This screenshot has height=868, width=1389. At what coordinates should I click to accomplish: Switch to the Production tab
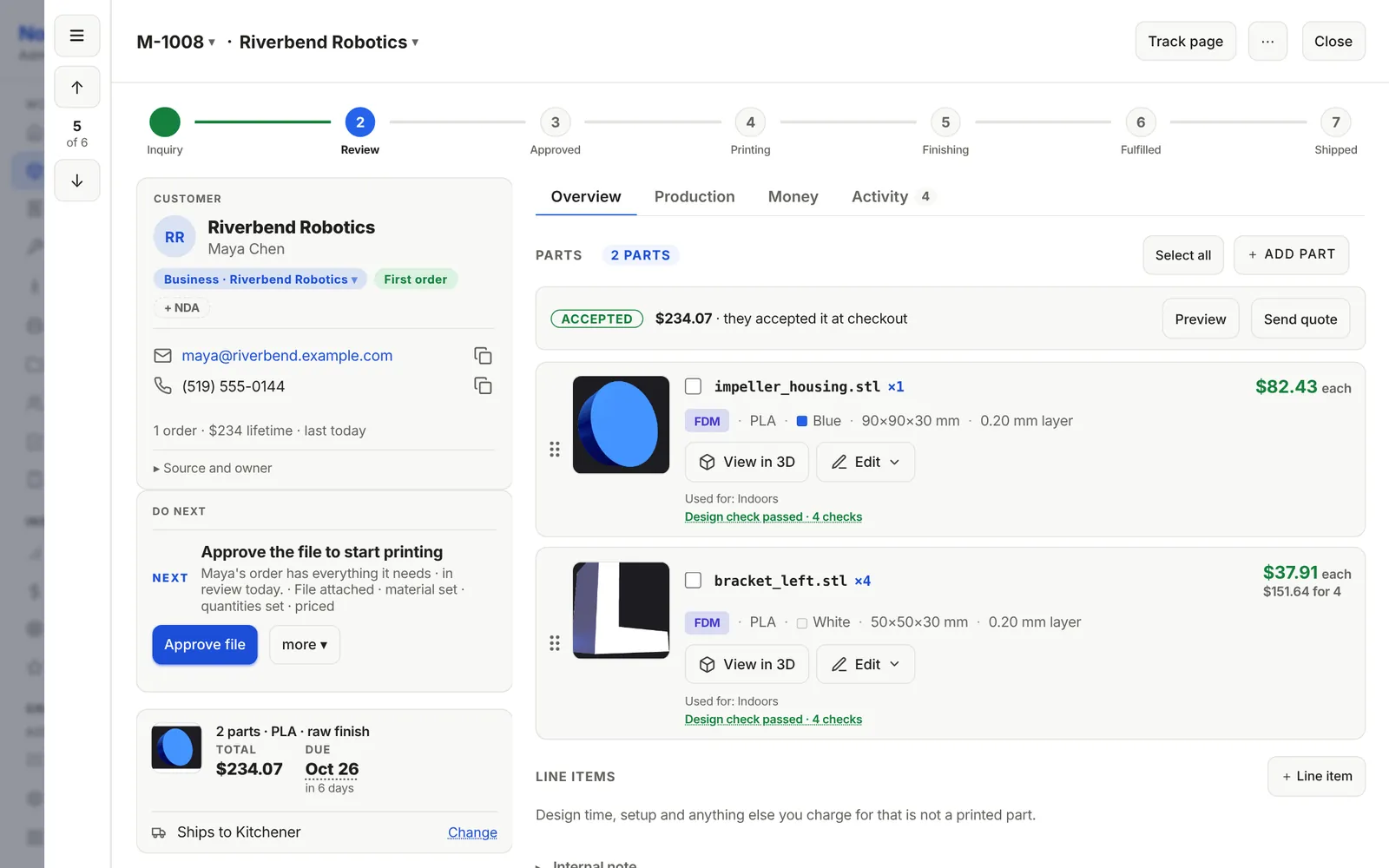[694, 197]
